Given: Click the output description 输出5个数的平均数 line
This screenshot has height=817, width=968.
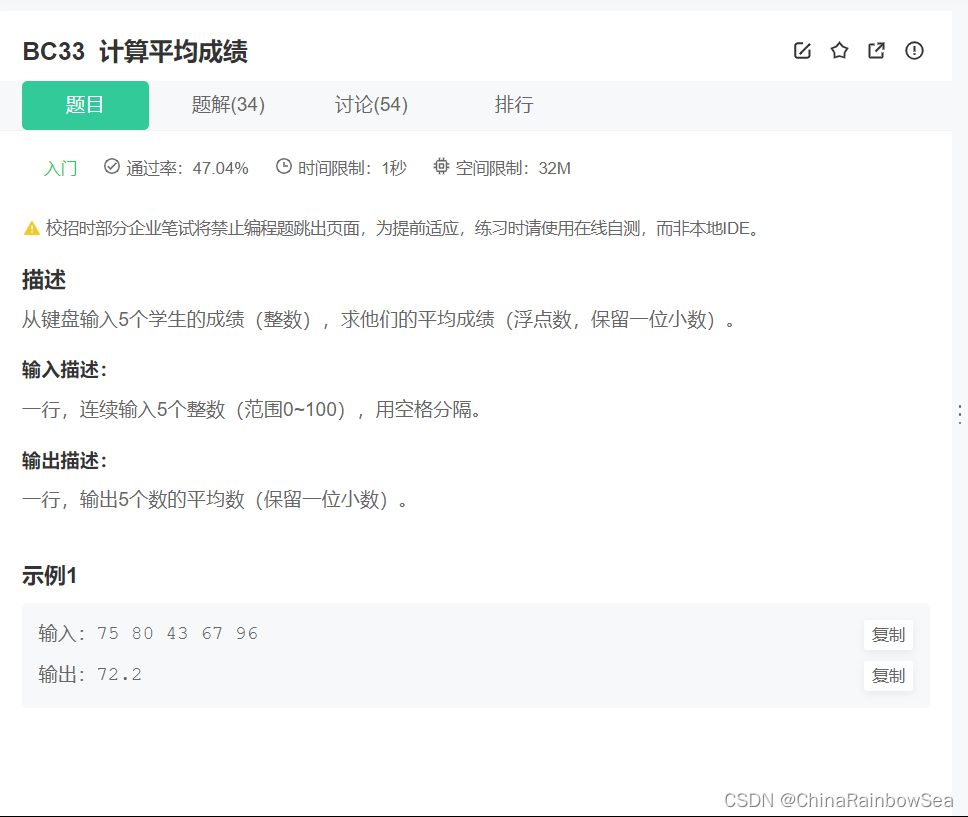Looking at the screenshot, I should point(215,500).
